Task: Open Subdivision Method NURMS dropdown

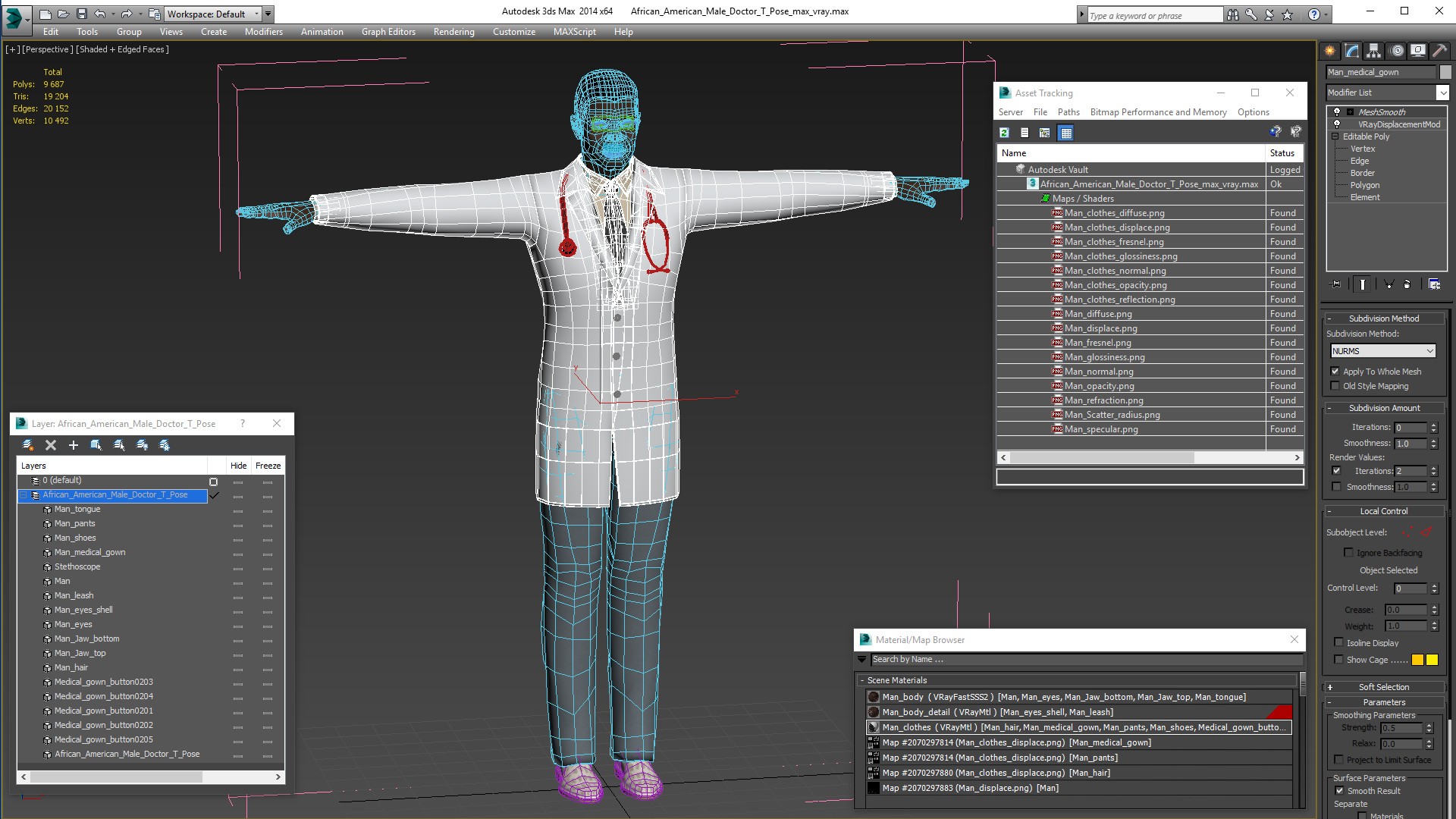Action: point(1383,351)
